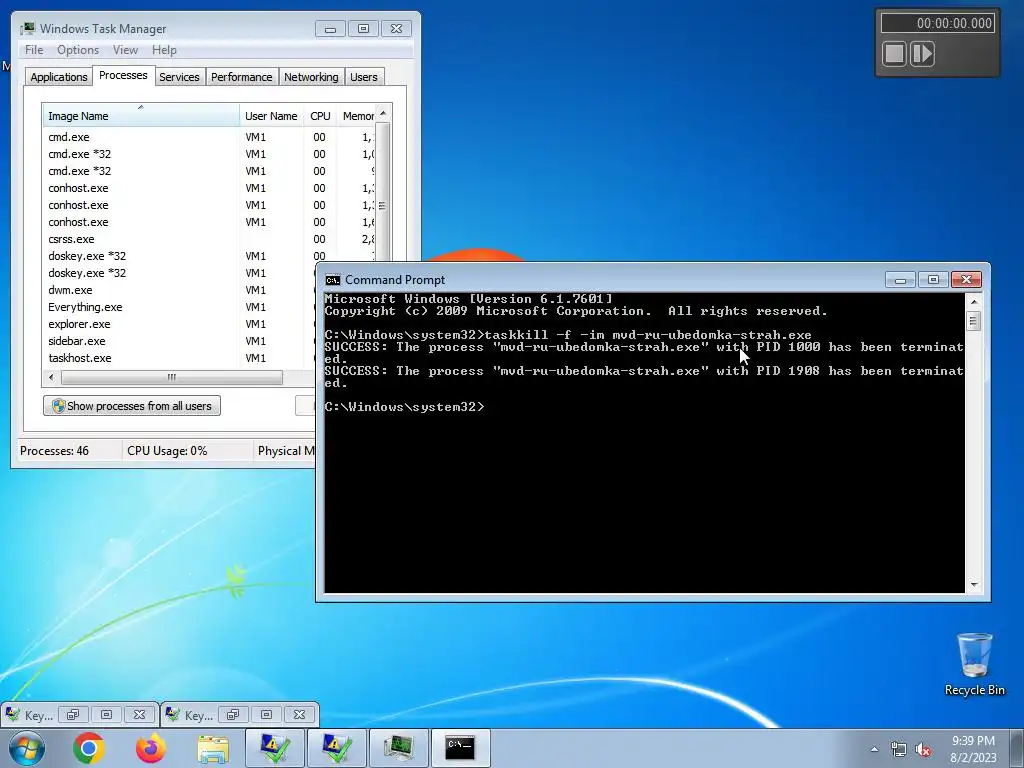This screenshot has width=1024, height=768.
Task: Sort processes by User Name column
Action: point(271,116)
